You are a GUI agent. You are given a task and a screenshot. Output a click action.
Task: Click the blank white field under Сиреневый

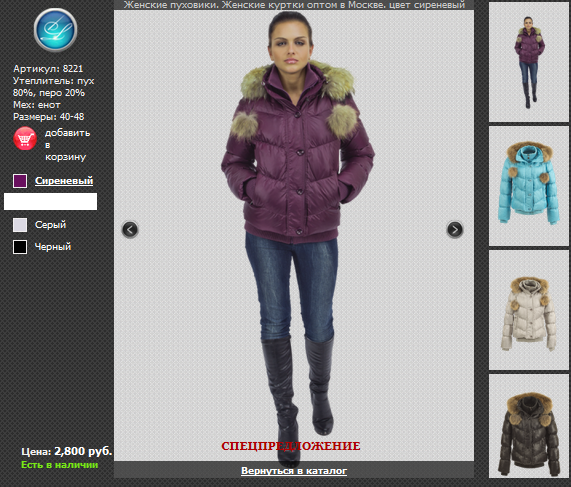pyautogui.click(x=50, y=201)
